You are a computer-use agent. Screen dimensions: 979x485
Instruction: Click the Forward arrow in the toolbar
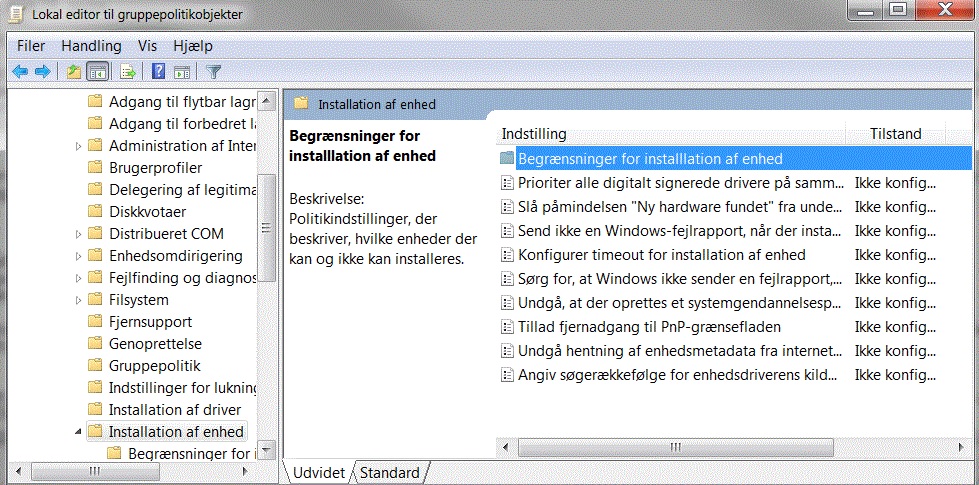coord(42,72)
